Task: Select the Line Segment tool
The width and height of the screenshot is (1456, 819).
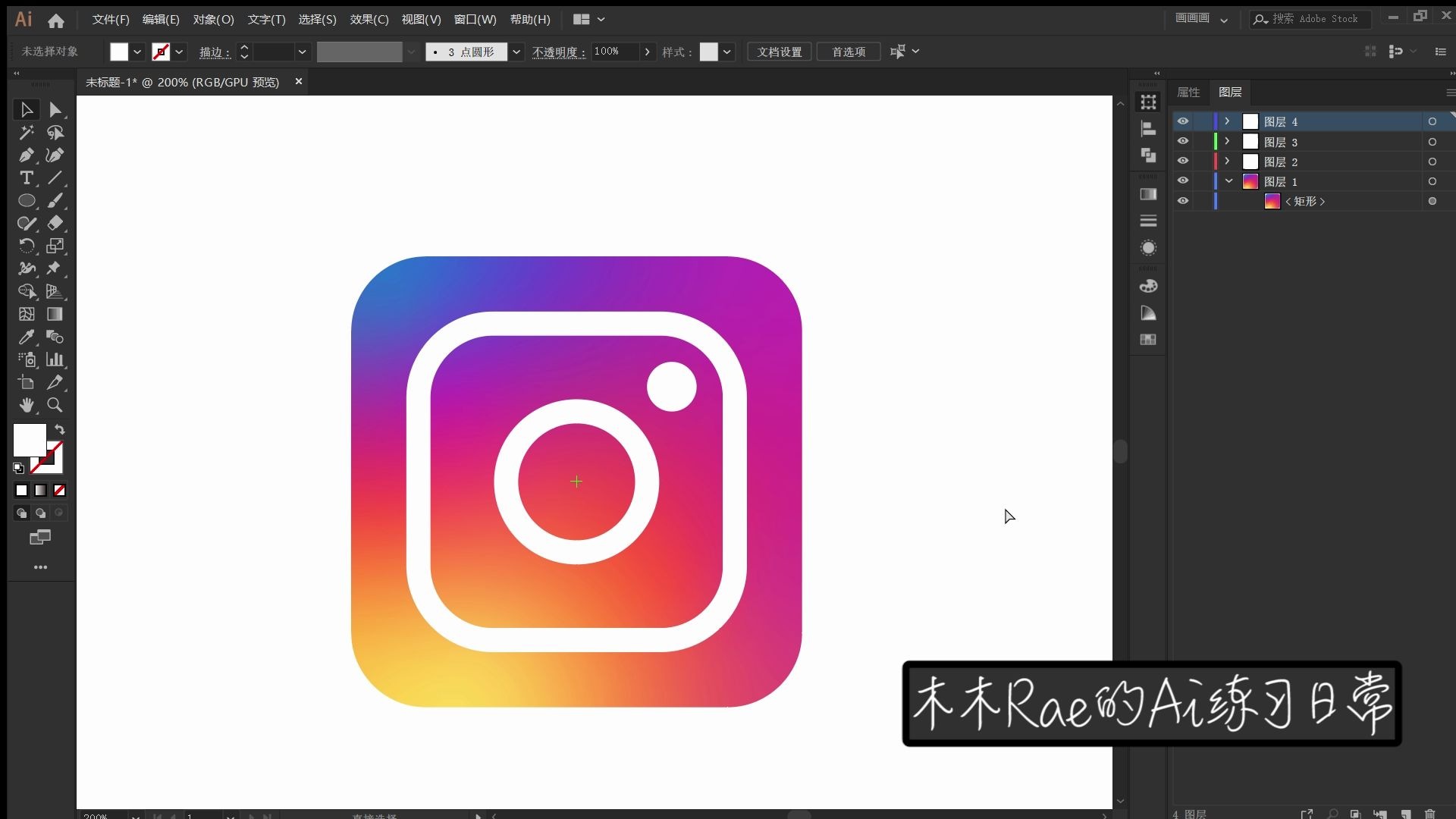Action: coord(55,178)
